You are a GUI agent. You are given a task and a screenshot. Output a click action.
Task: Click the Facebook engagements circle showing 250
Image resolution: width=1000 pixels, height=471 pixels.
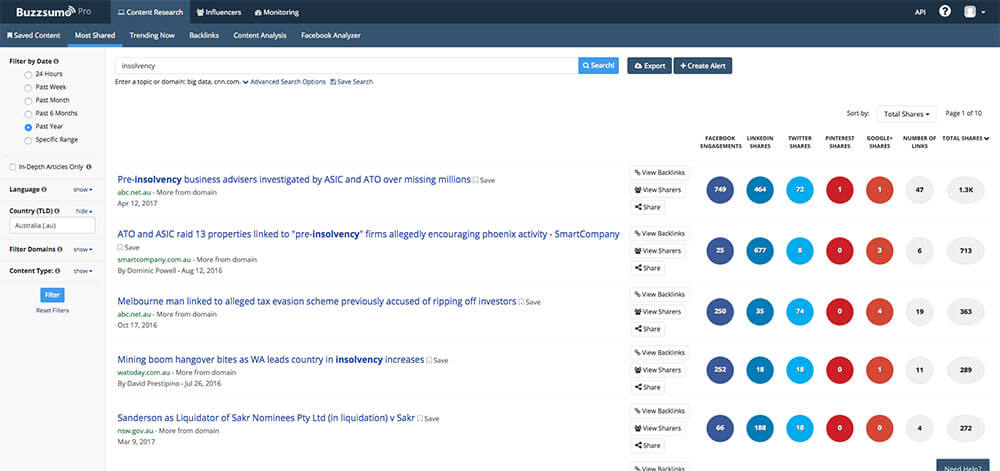(720, 312)
